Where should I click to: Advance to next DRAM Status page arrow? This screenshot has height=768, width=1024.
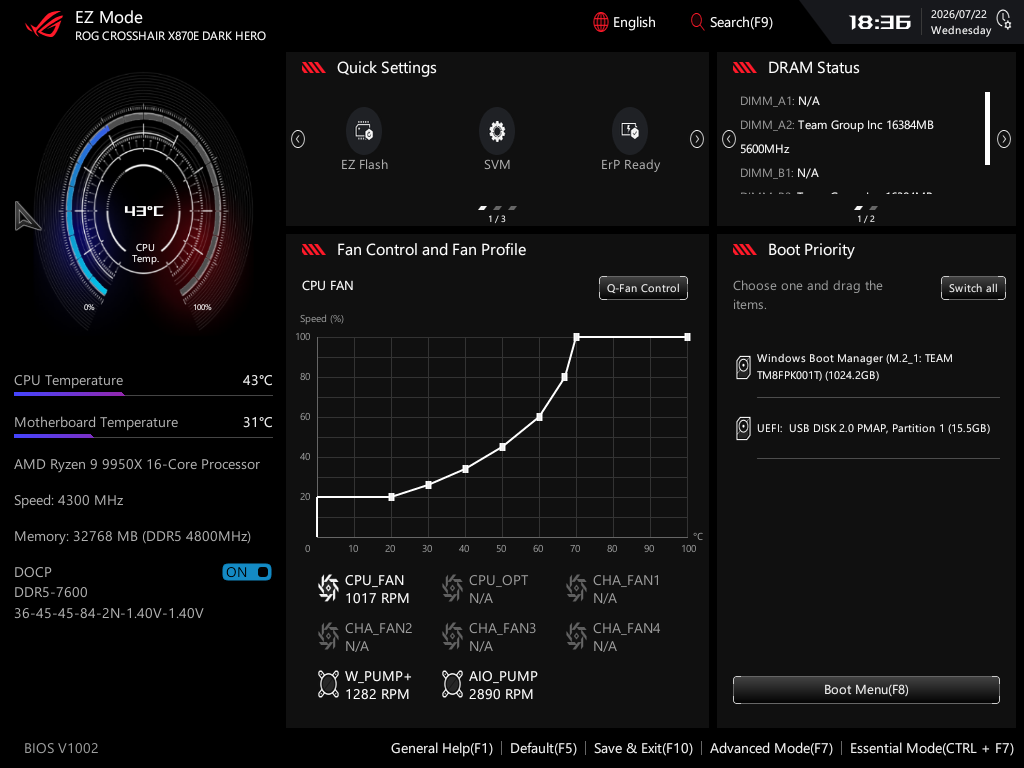pyautogui.click(x=1004, y=139)
